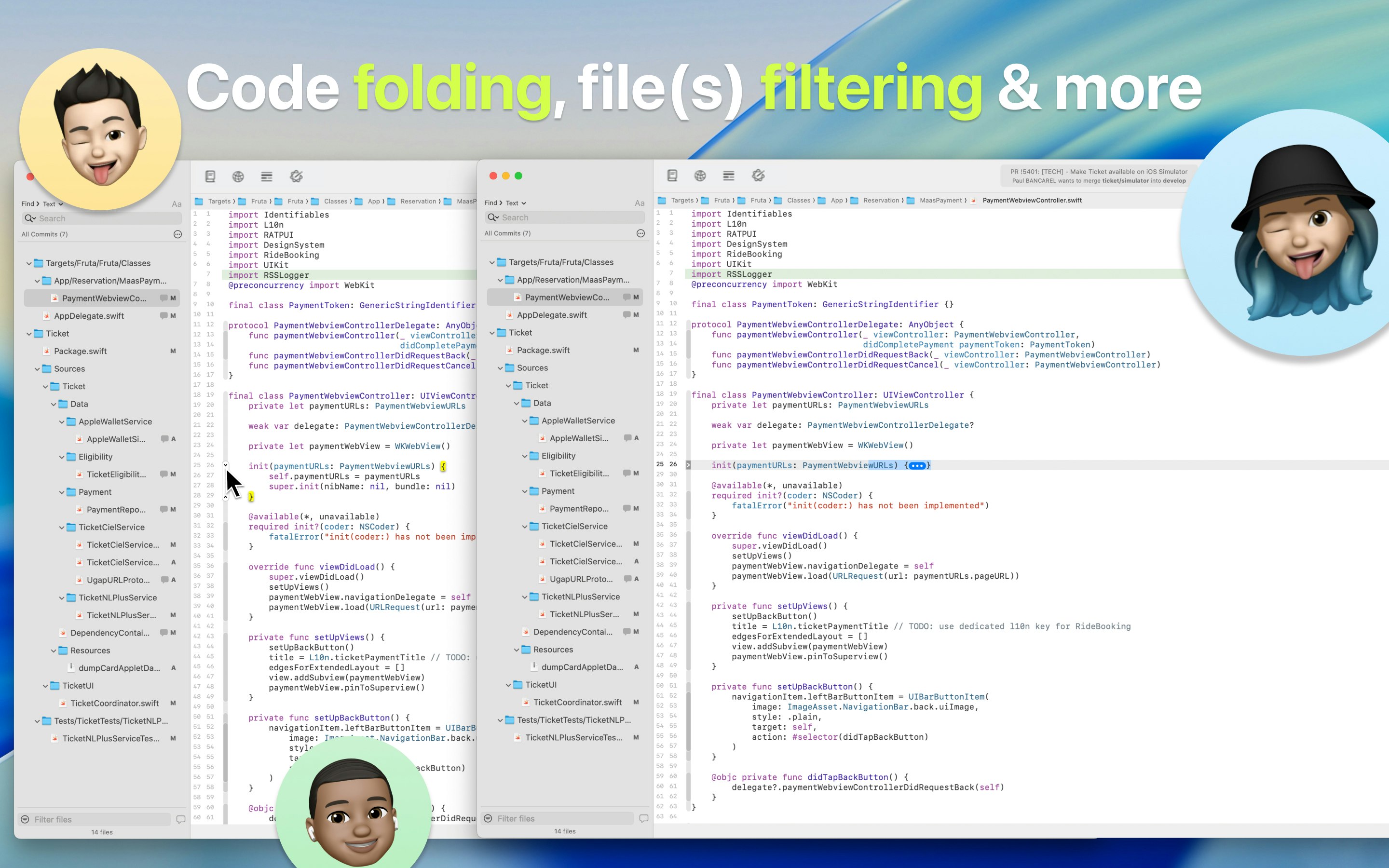Select PaymentWebviewController.swift in the breadcrumb bar
The width and height of the screenshot is (1389, 868).
coord(1032,200)
